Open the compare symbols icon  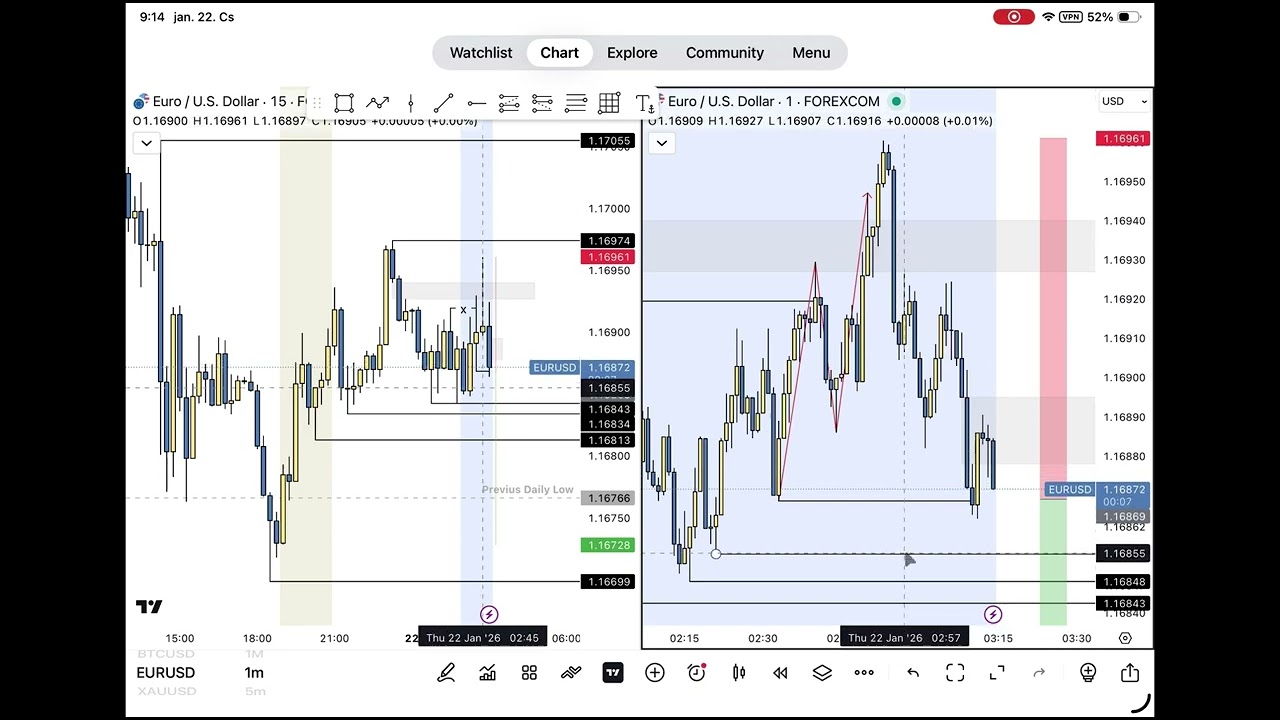(571, 673)
